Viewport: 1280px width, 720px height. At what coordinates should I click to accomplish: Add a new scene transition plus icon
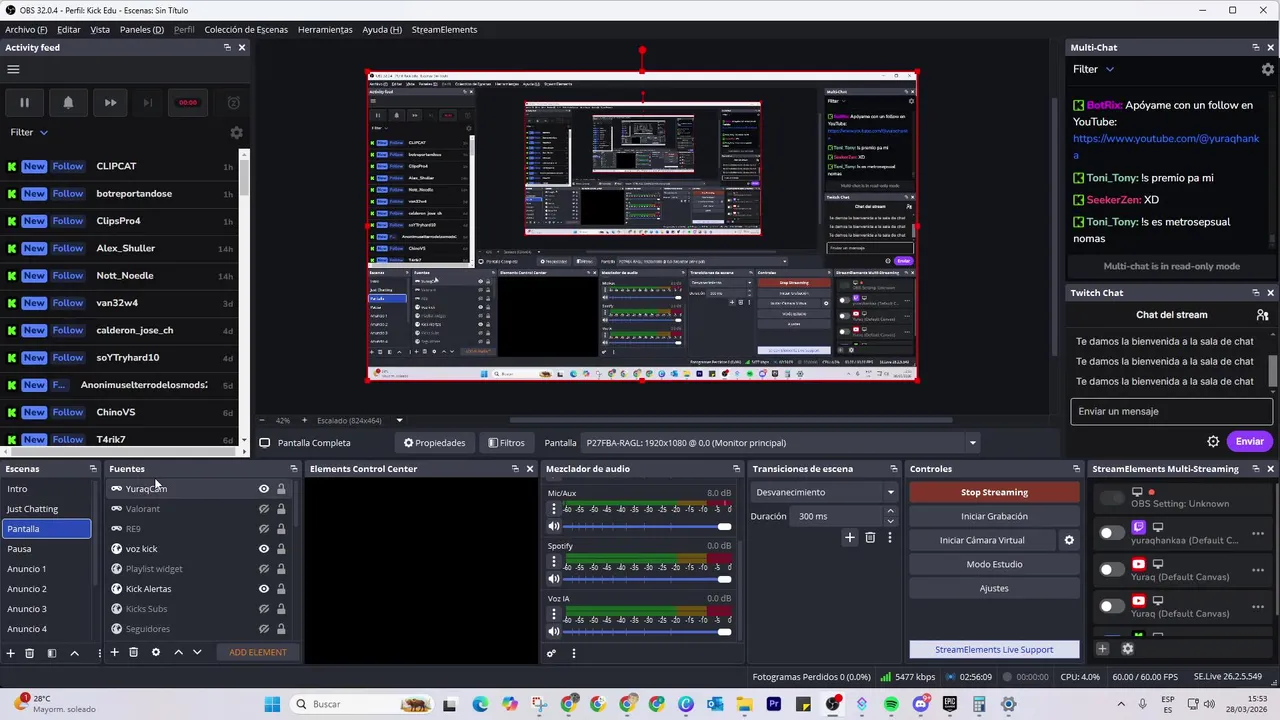pos(849,537)
